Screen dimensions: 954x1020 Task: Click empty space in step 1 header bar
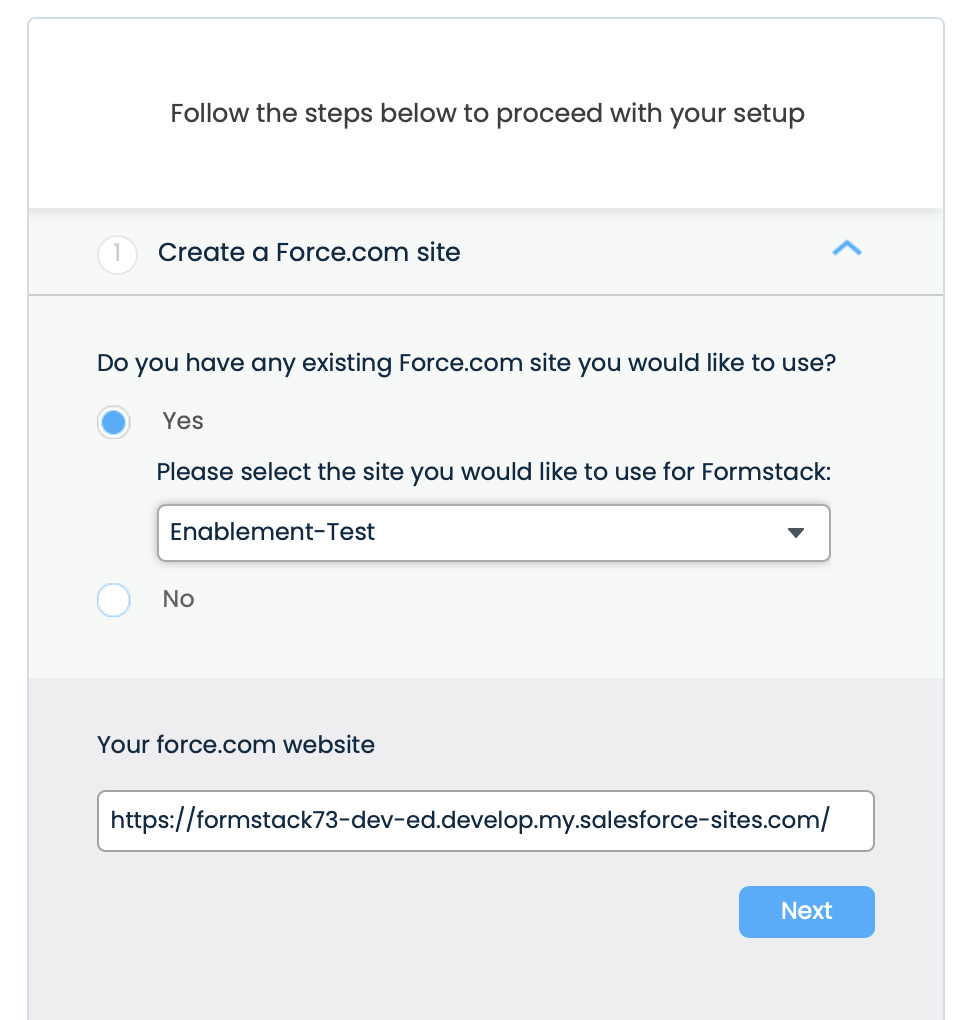point(640,252)
